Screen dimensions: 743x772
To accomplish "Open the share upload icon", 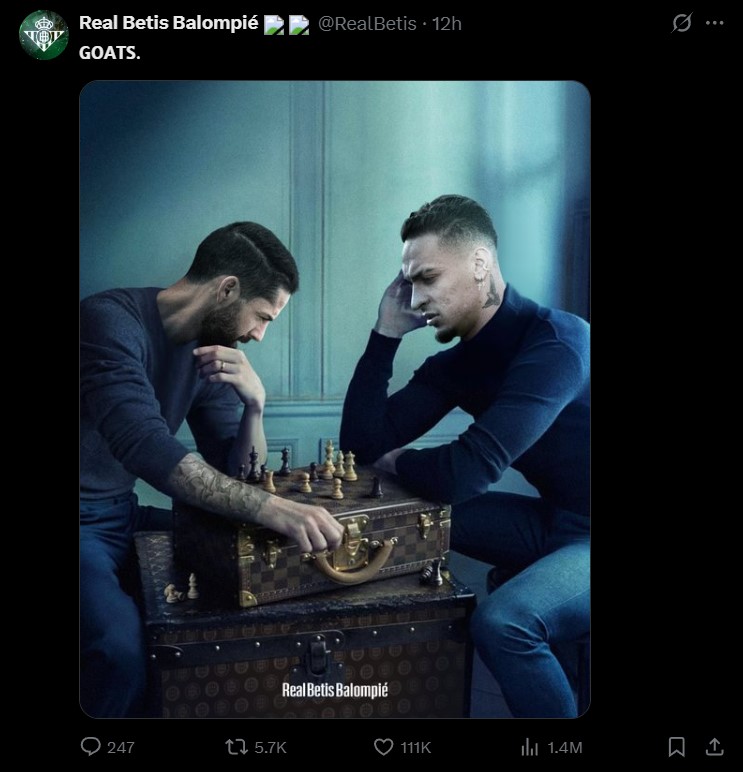I will pyautogui.click(x=714, y=747).
